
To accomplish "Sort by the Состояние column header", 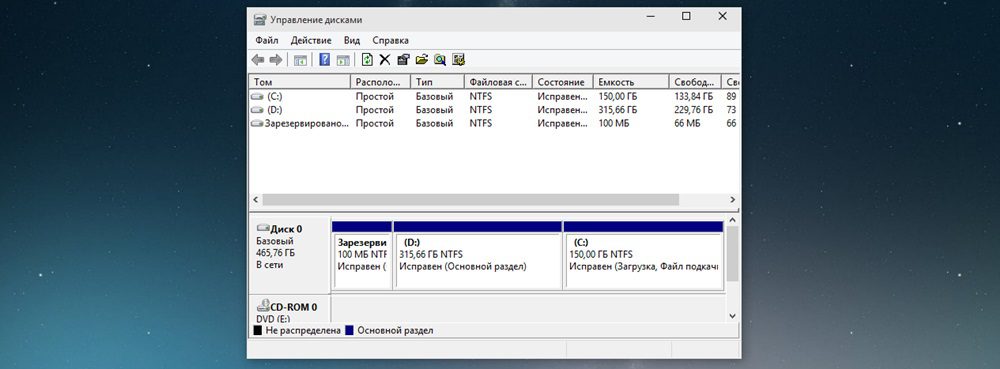I will point(562,82).
